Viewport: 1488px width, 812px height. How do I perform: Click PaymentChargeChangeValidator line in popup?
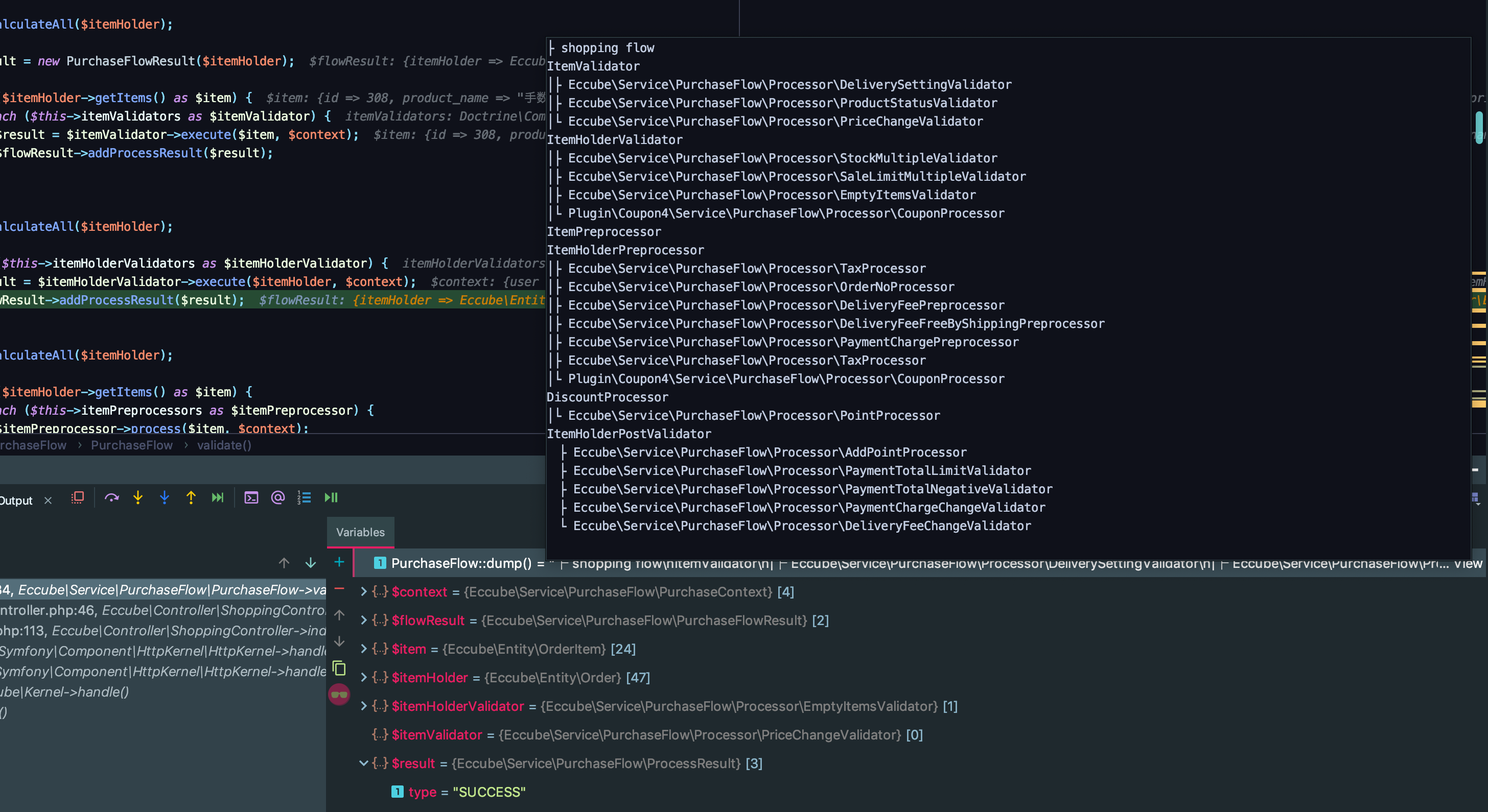809,508
